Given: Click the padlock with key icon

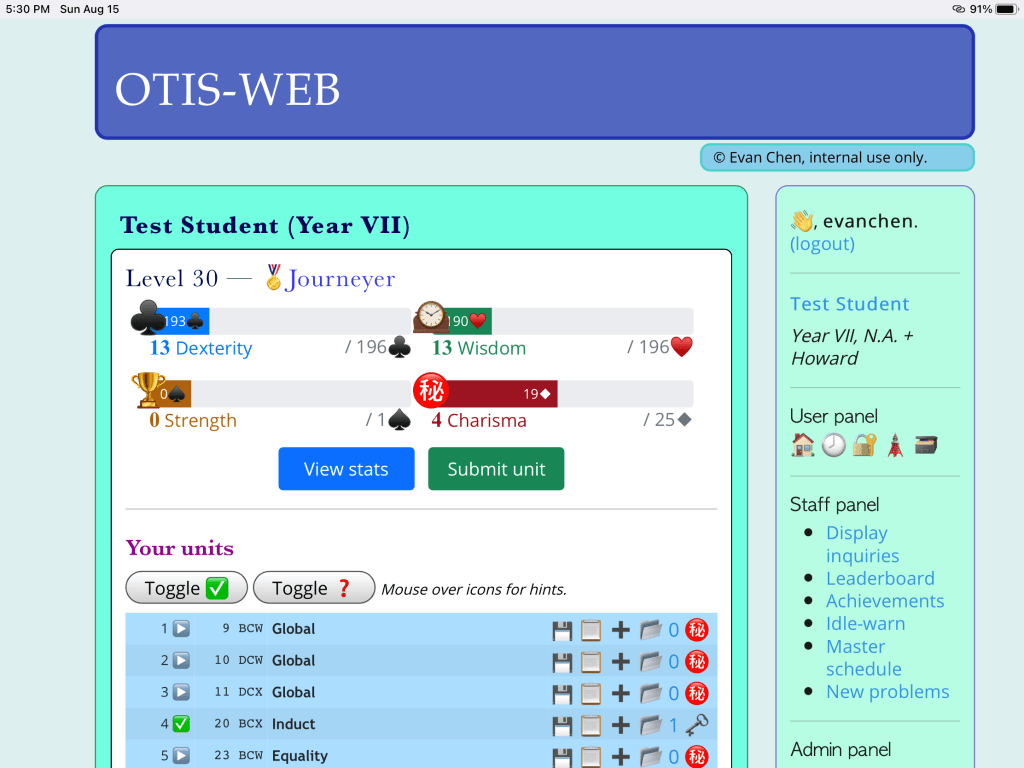Looking at the screenshot, I should 864,445.
